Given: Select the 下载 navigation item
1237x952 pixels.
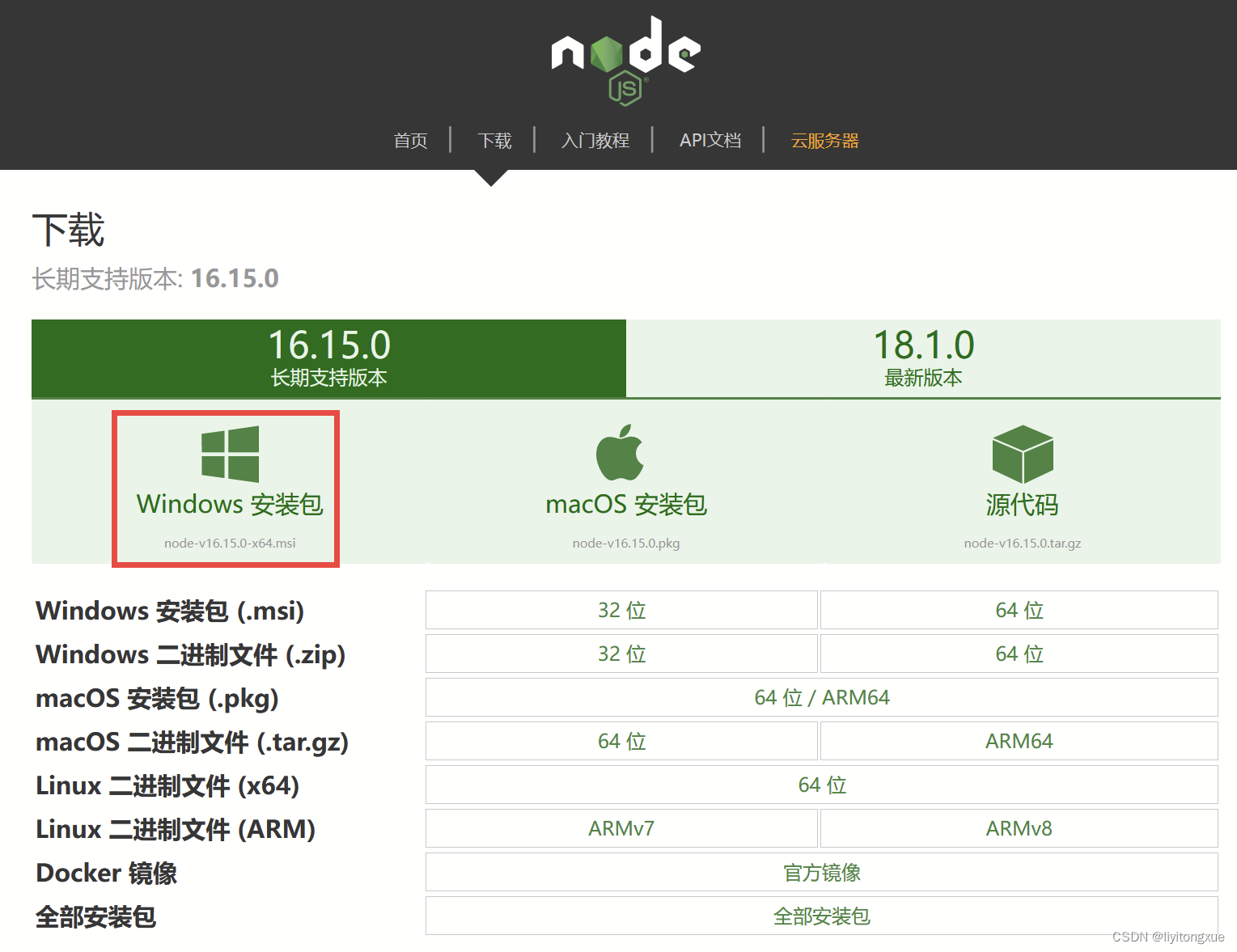Looking at the screenshot, I should pos(494,140).
